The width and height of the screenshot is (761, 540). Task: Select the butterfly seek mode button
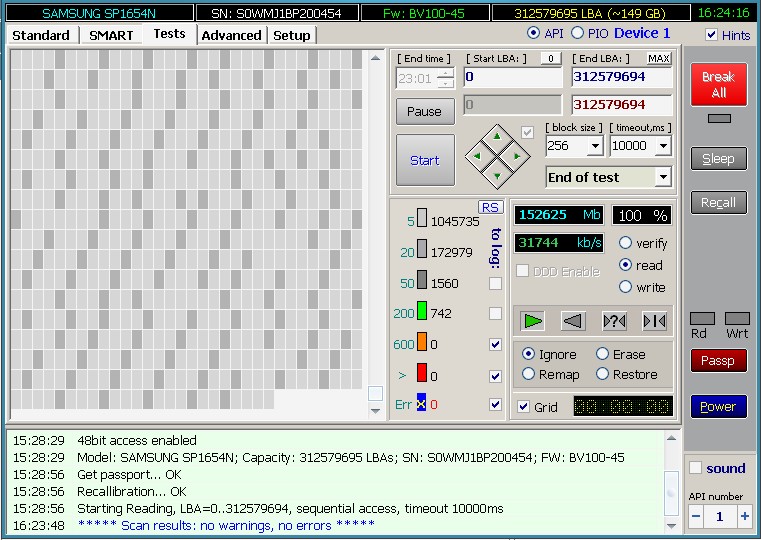[654, 321]
